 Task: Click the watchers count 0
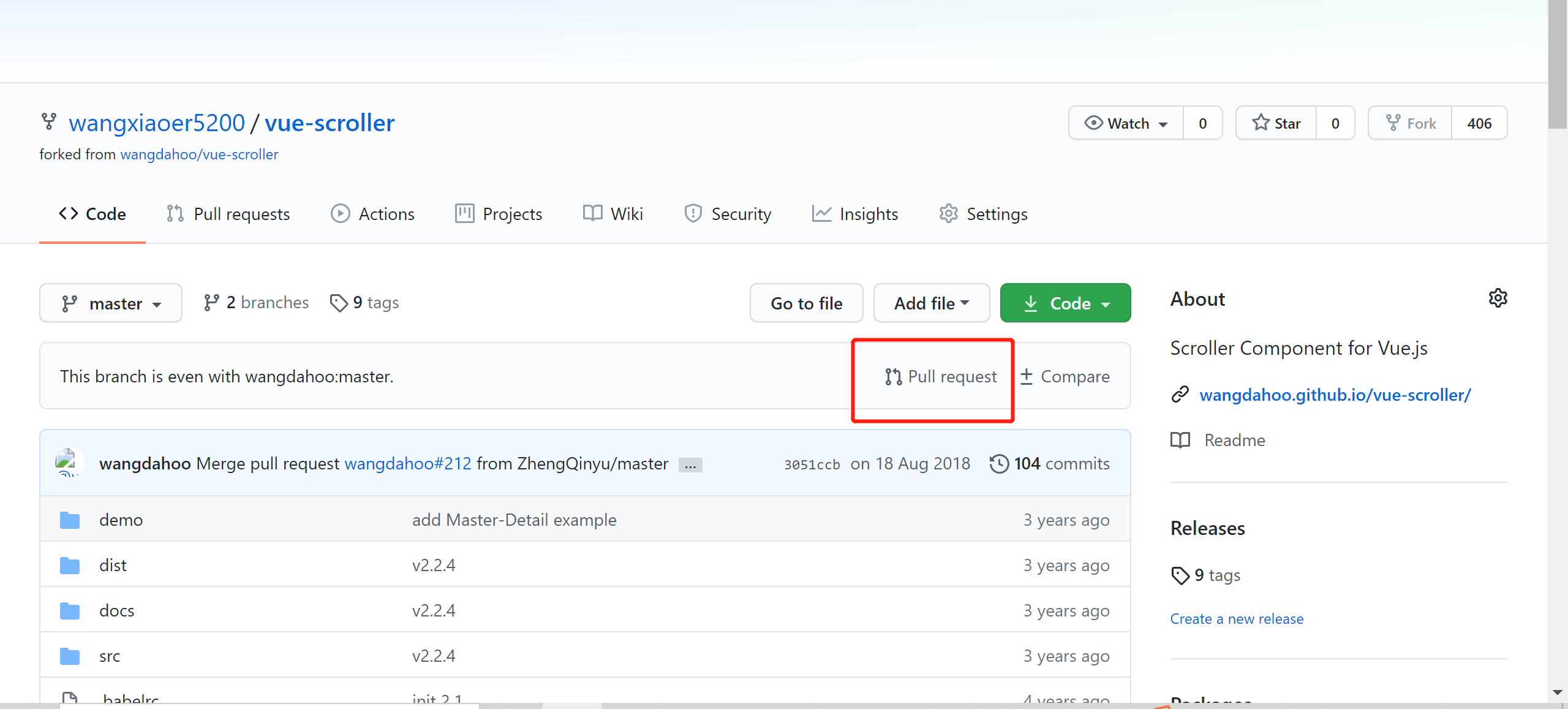(x=1203, y=123)
